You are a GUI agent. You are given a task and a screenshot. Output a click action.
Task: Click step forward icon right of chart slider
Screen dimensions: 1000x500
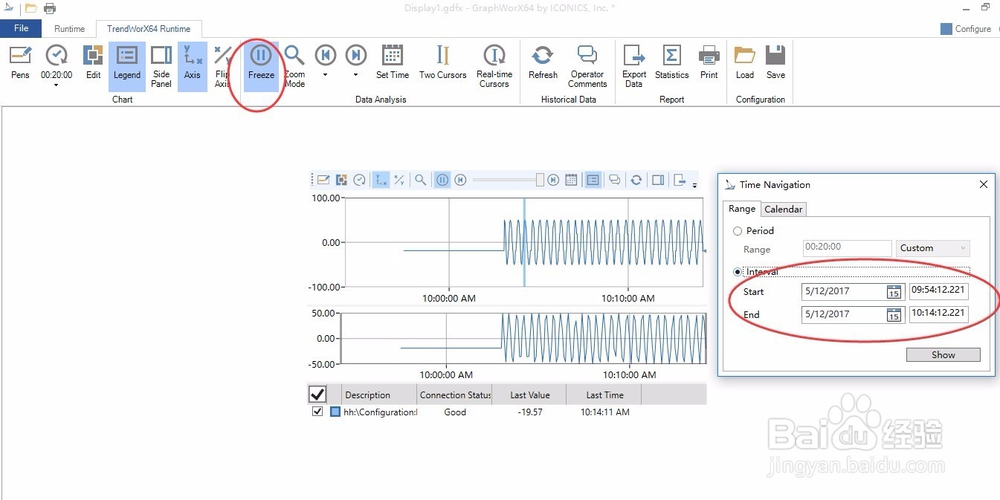coord(553,180)
